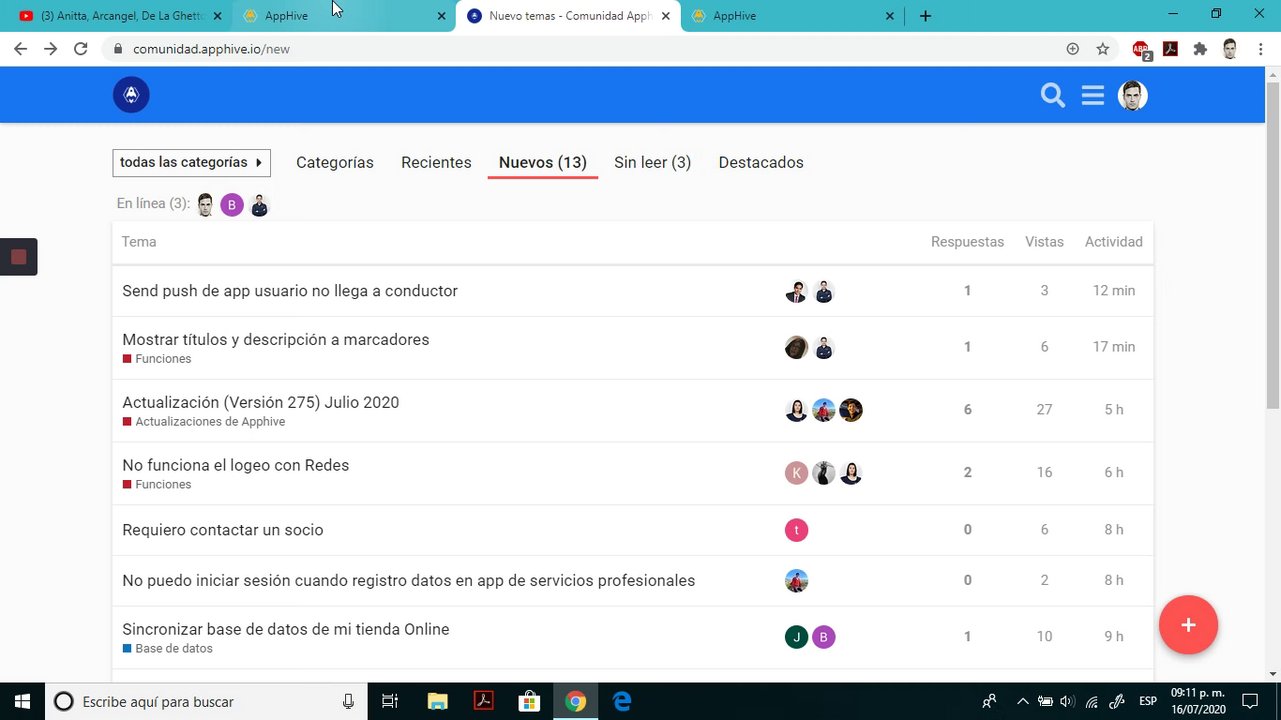This screenshot has height=720, width=1281.
Task: Open topic 'No funciona el logeo con Redes'
Action: click(236, 466)
